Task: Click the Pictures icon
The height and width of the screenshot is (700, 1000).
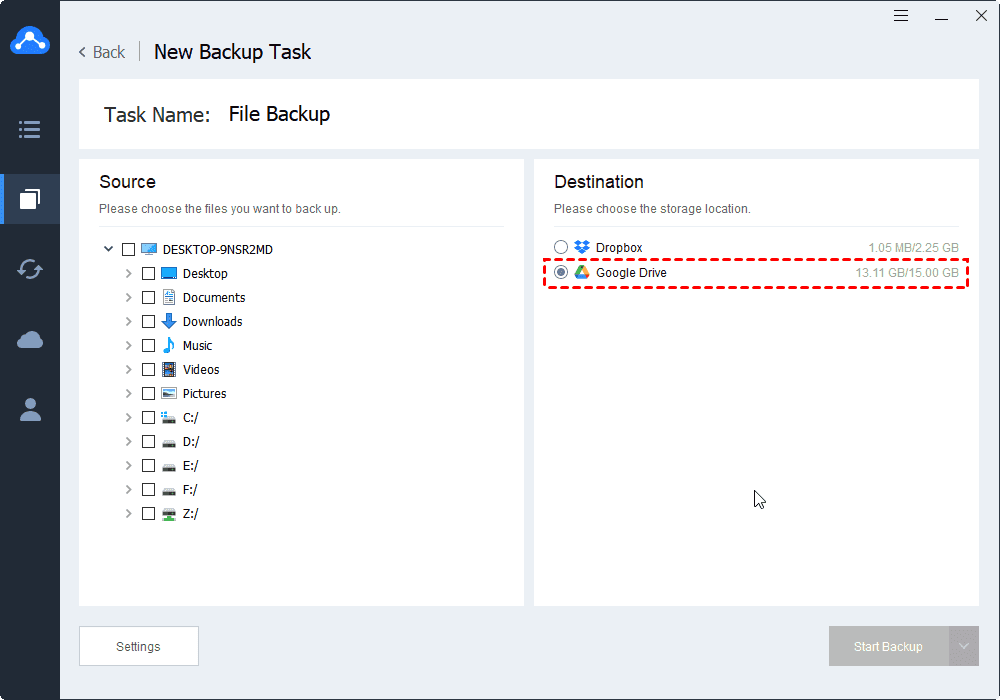Action: point(169,393)
